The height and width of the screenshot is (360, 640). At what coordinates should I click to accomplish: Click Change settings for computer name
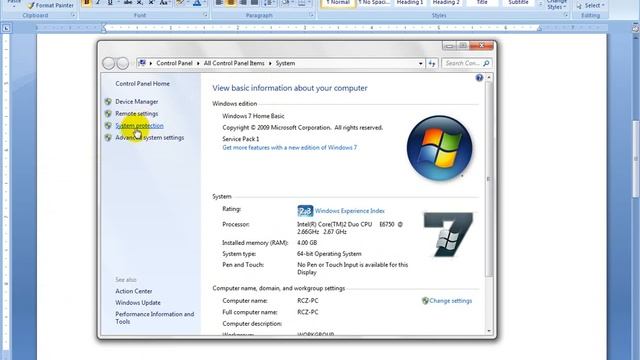coord(450,301)
